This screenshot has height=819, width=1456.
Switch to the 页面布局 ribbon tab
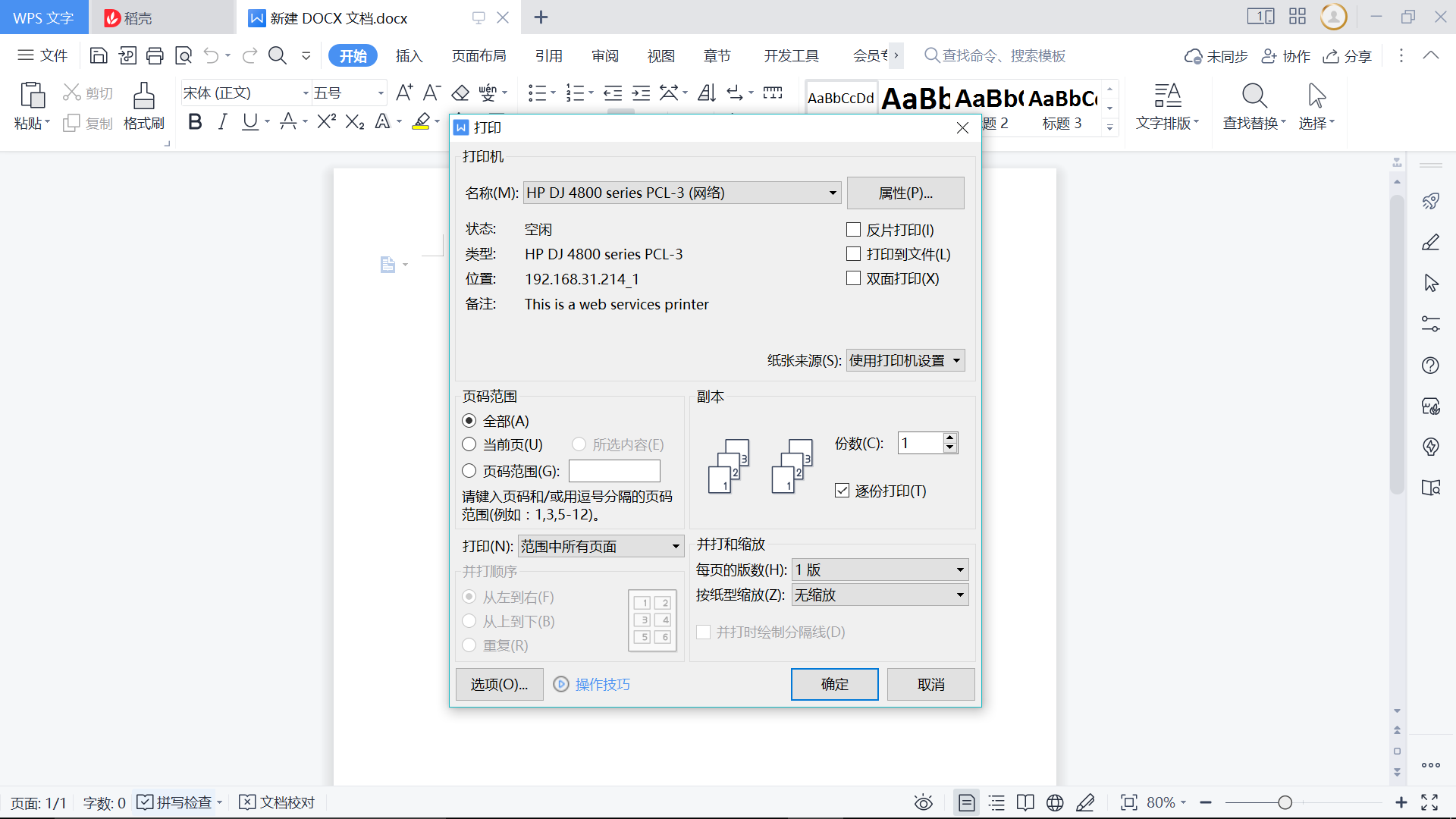(479, 55)
